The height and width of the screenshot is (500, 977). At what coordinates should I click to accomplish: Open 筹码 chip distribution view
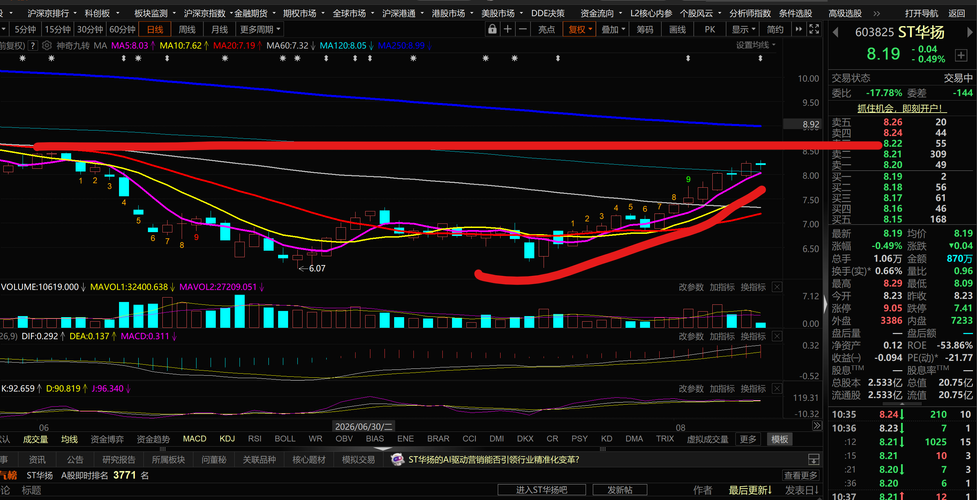pyautogui.click(x=645, y=29)
